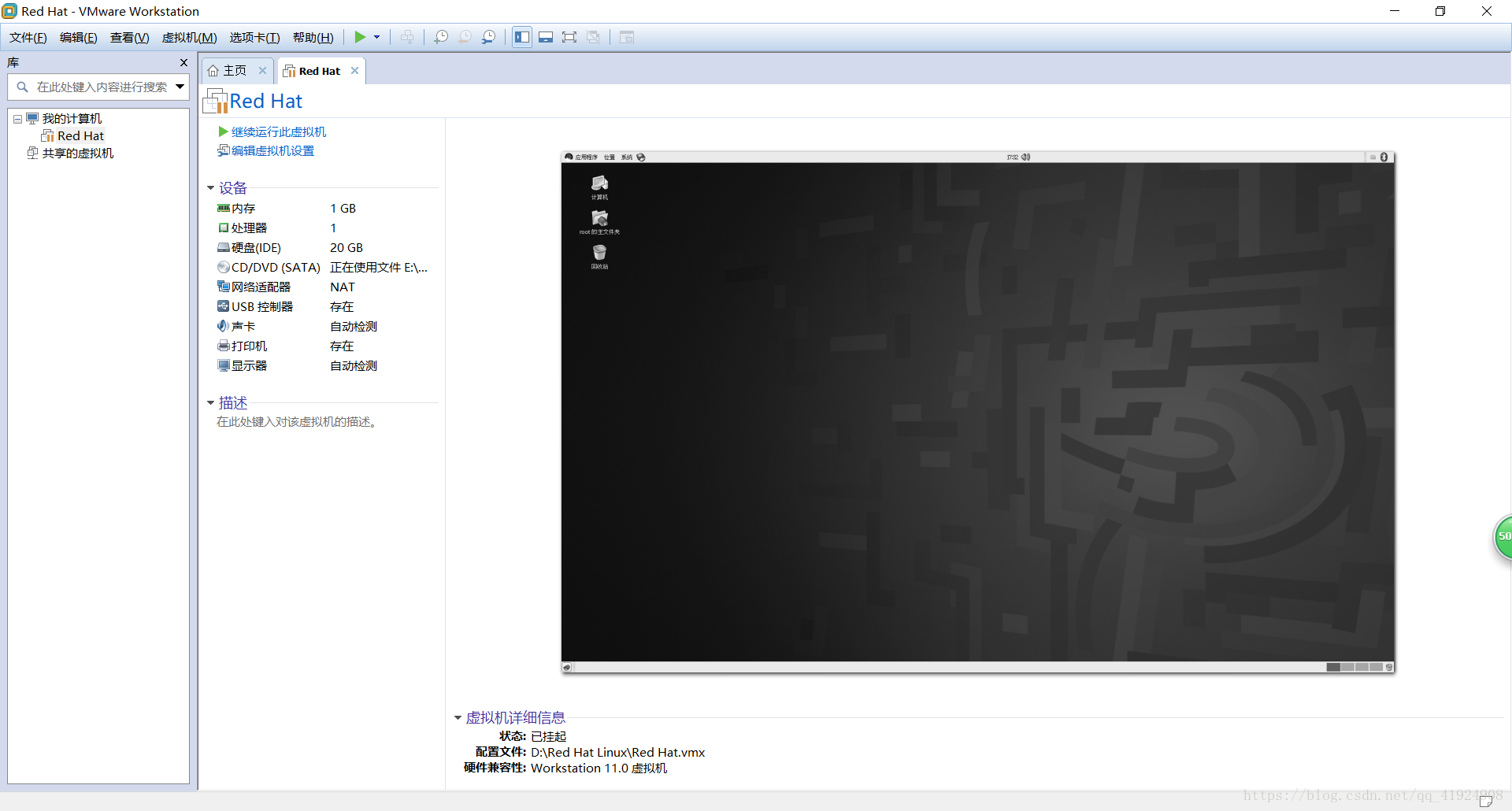Screen dimensions: 1512x811
Task: Take a snapshot of the virtual machine
Action: tap(441, 37)
